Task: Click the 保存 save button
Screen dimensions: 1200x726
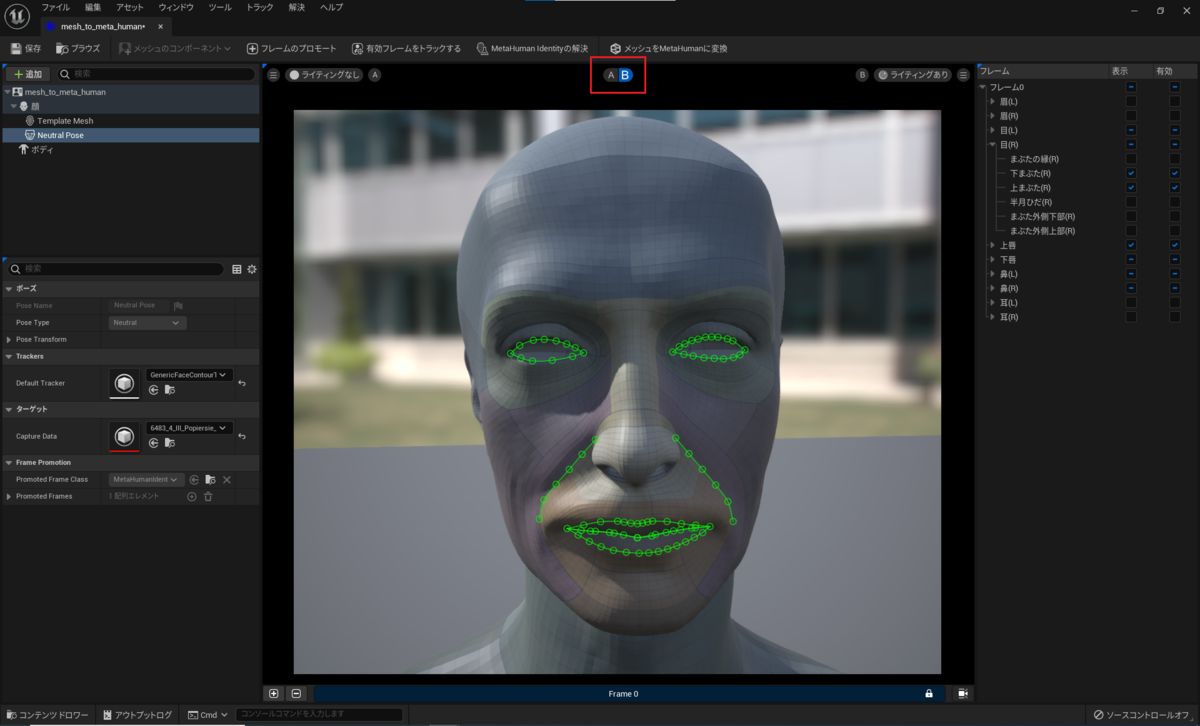Action: pos(27,48)
